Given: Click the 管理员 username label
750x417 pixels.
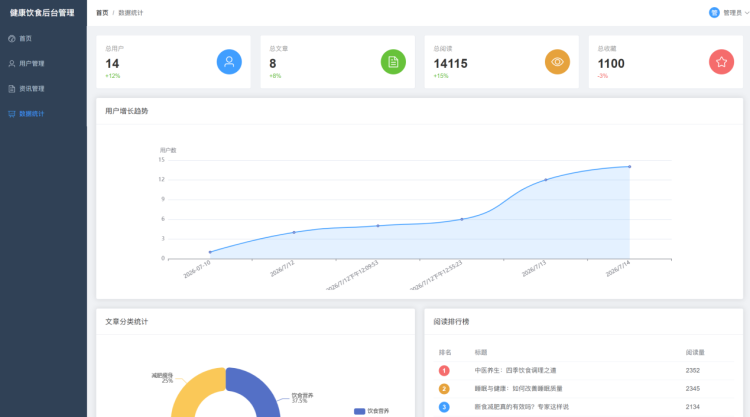Looking at the screenshot, I should point(732,13).
